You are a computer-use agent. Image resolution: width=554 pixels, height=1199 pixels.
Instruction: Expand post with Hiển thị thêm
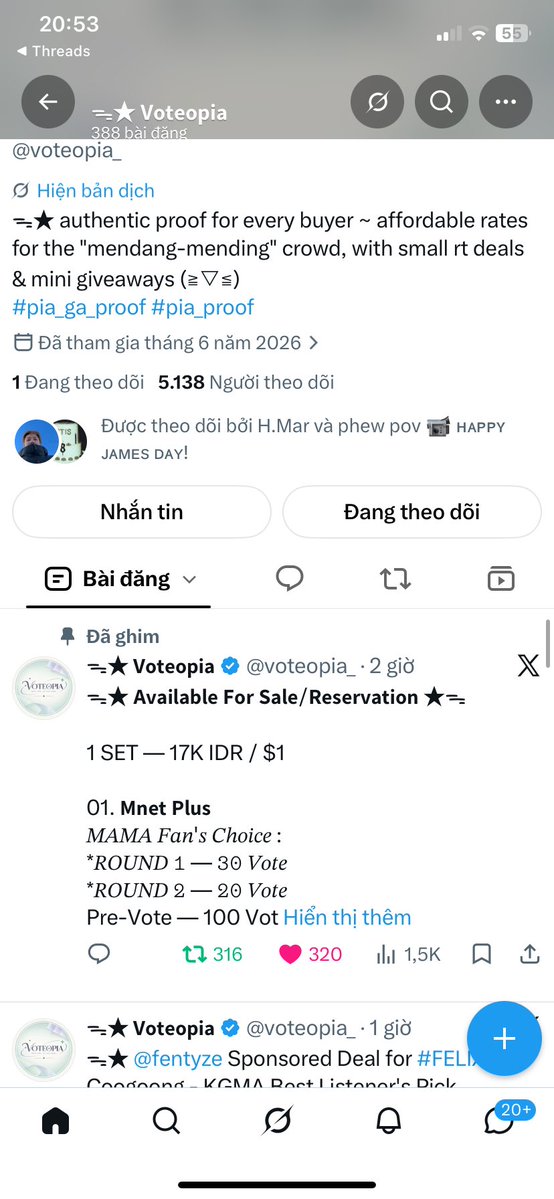click(x=347, y=917)
